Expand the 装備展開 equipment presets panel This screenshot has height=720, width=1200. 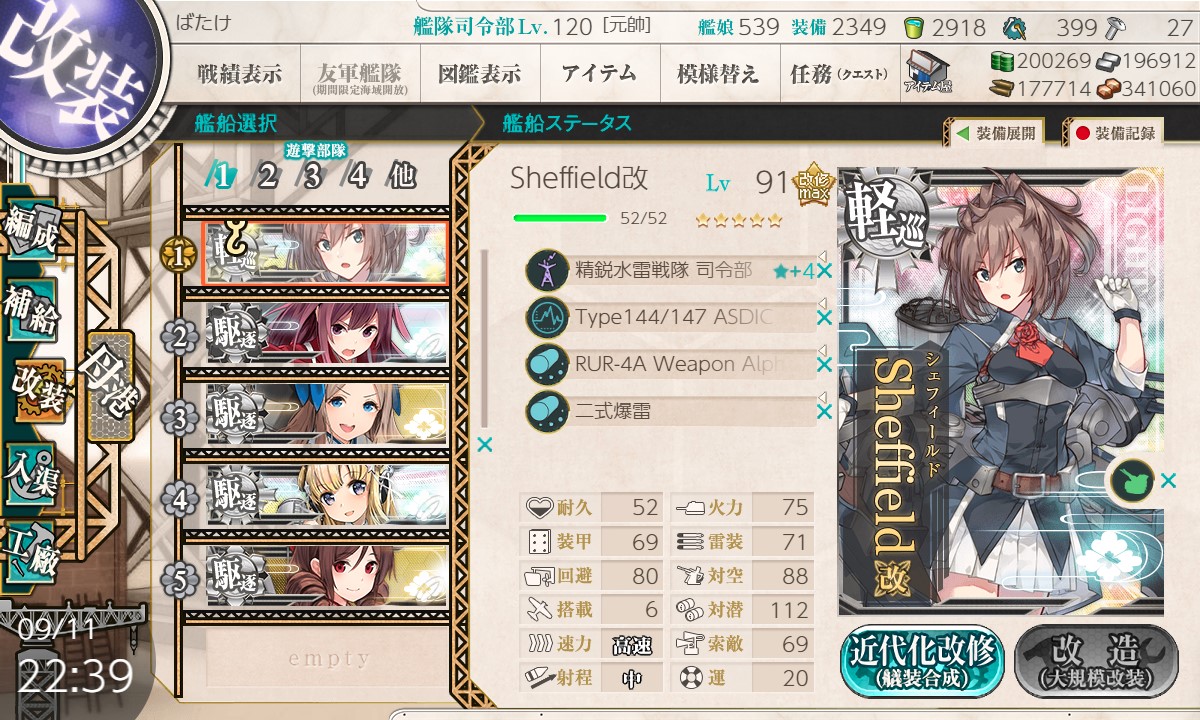pyautogui.click(x=995, y=133)
